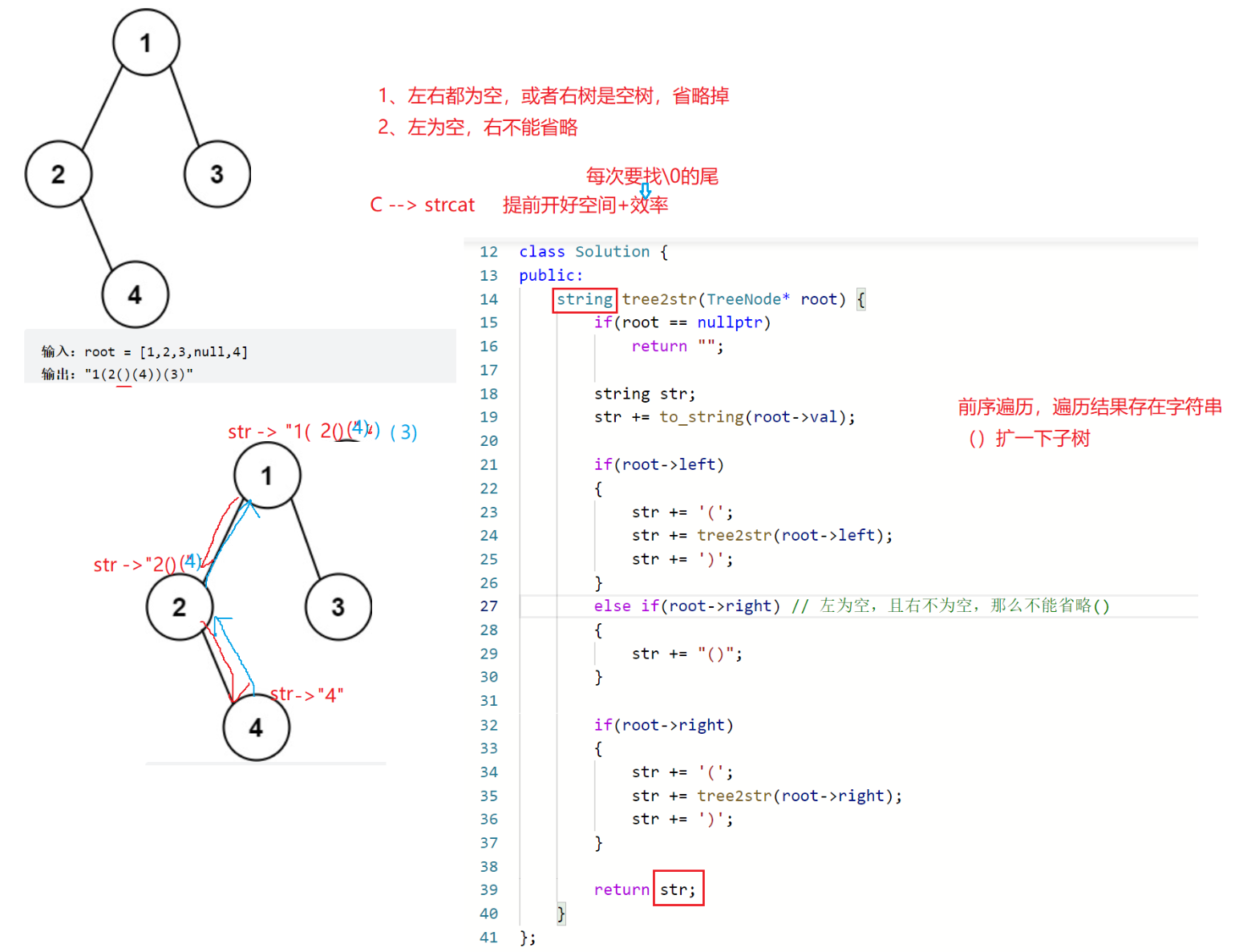Click node 2 in the upper tree diagram
This screenshot has height=952, width=1235.
tap(59, 174)
